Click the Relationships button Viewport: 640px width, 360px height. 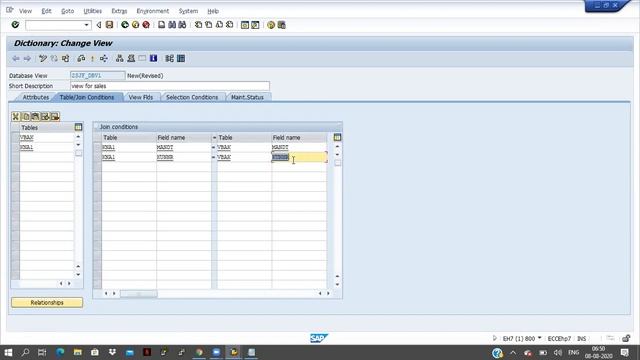pos(47,302)
